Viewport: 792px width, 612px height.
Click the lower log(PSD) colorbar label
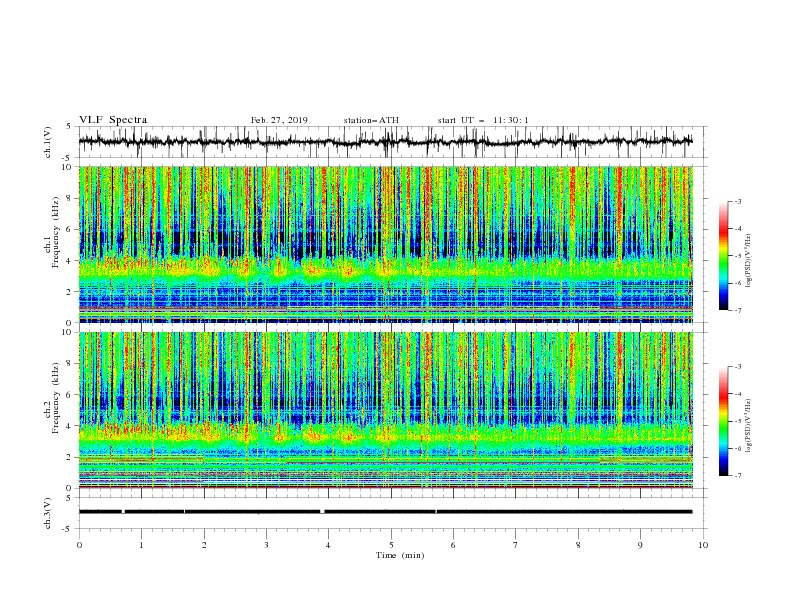749,426
